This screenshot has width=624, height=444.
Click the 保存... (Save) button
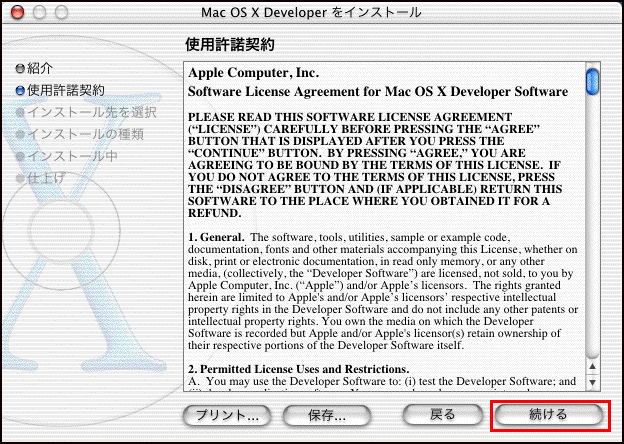pos(327,415)
